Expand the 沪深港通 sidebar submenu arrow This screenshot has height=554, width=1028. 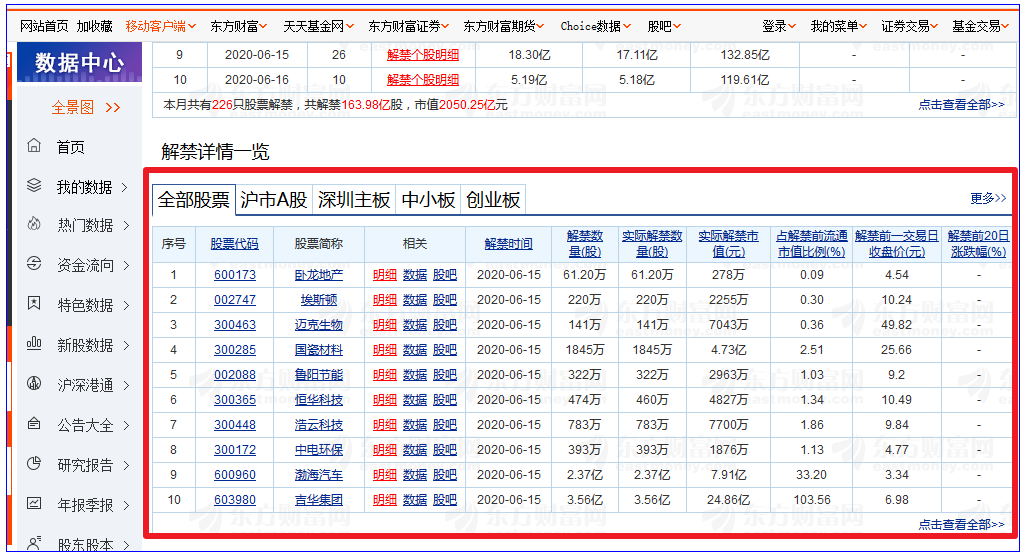[126, 386]
